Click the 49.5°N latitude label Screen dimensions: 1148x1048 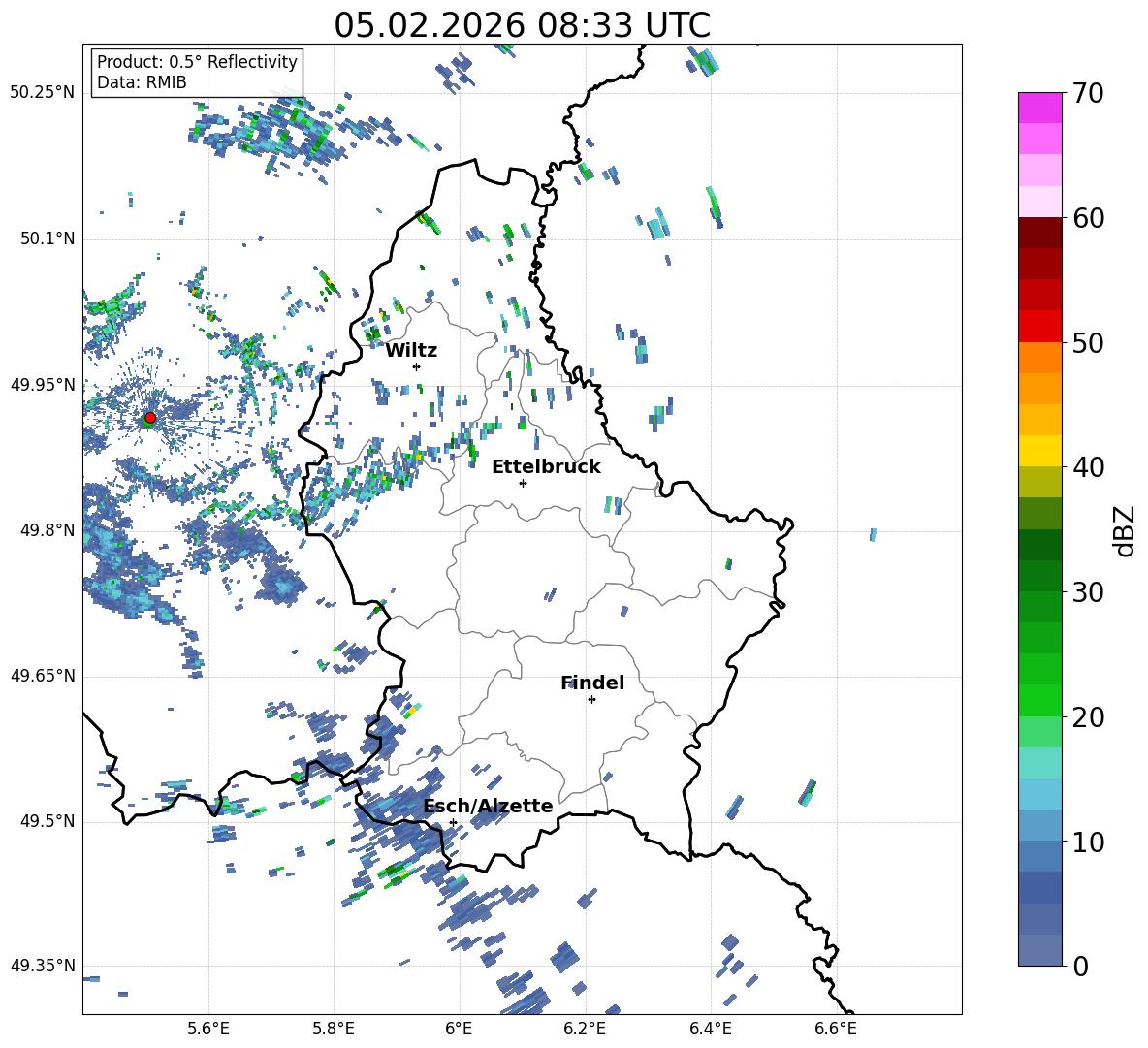(x=48, y=821)
